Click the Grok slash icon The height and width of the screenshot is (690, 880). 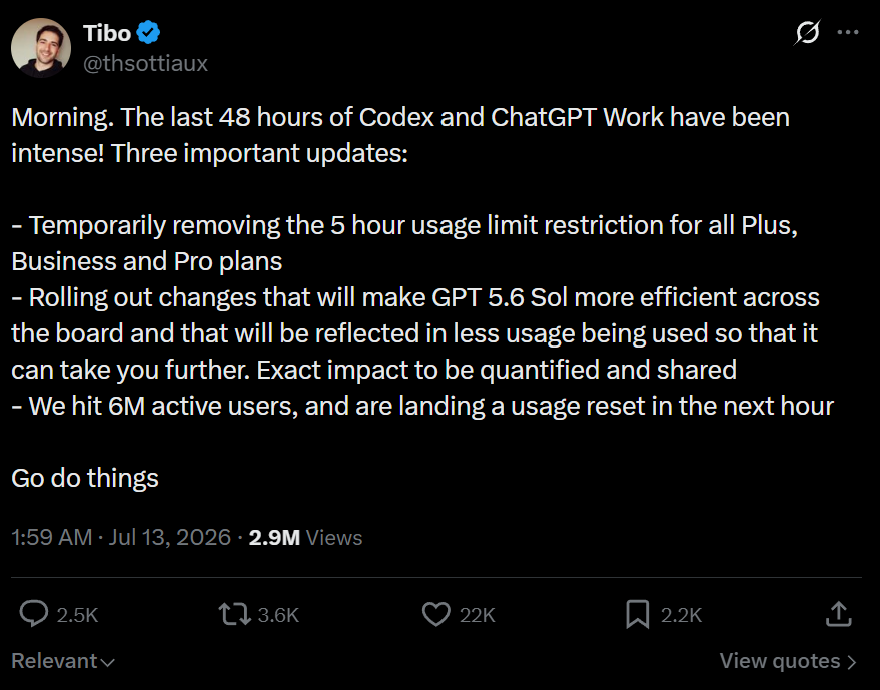pos(807,33)
